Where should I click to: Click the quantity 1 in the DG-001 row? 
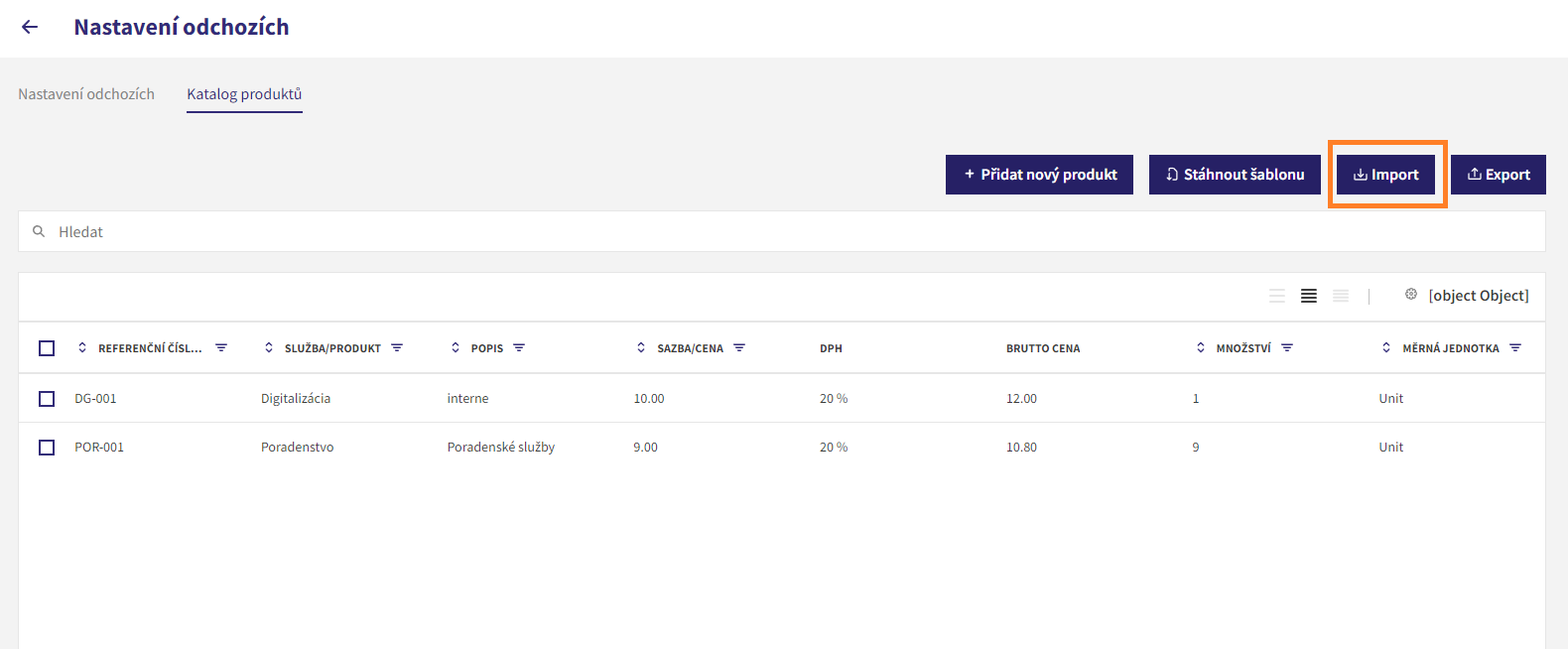point(1196,398)
